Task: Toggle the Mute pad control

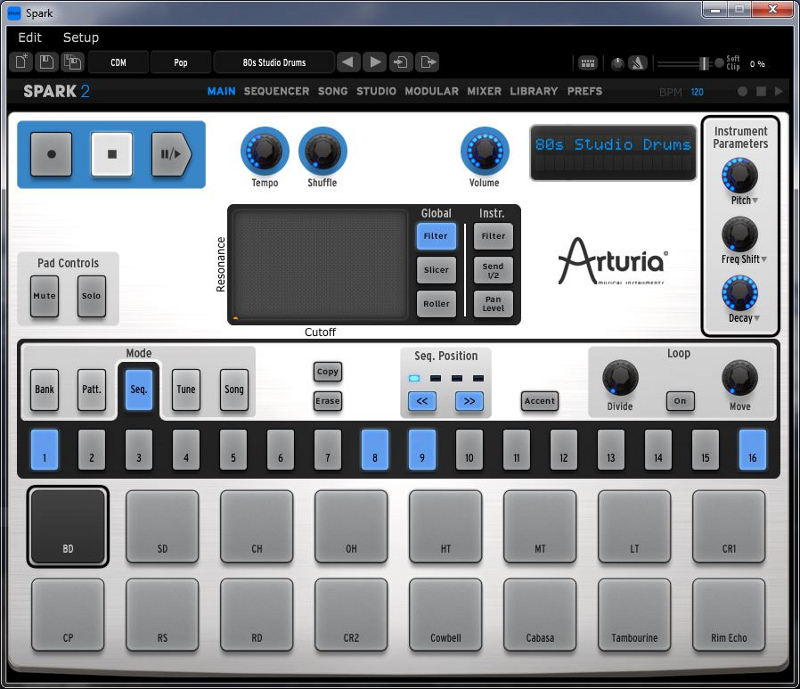Action: tap(44, 296)
